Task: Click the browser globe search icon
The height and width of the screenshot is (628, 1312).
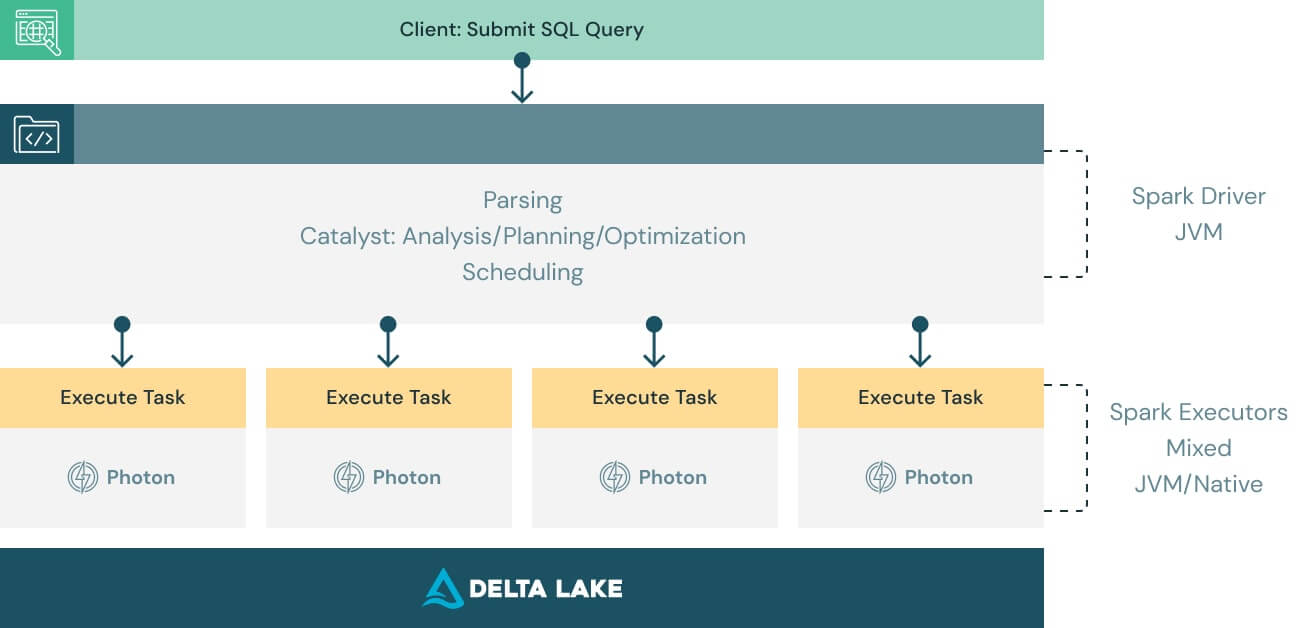Action: click(x=37, y=30)
